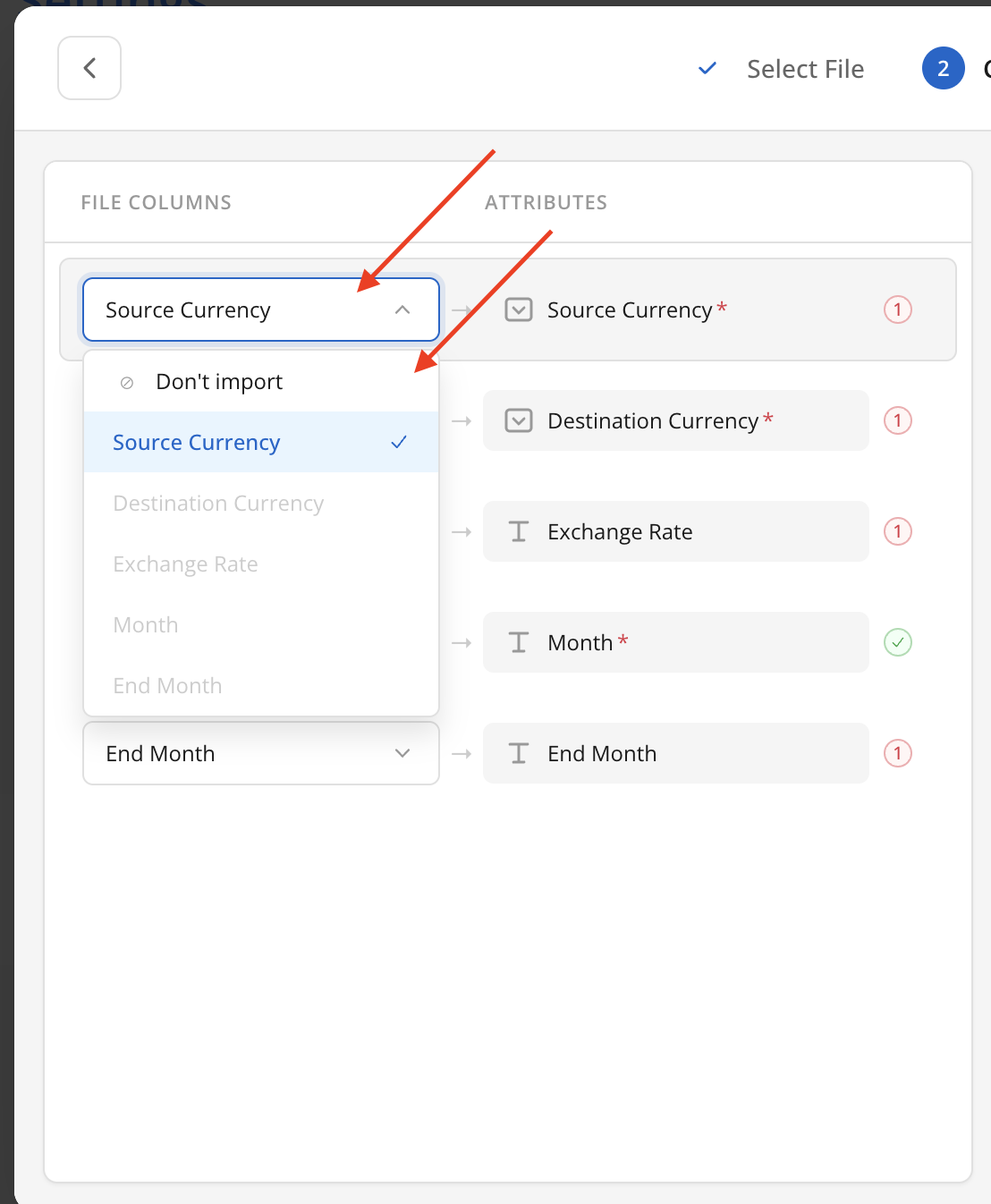Click the text-type icon beside Month attribute
Image resolution: width=991 pixels, height=1204 pixels.
tap(519, 642)
